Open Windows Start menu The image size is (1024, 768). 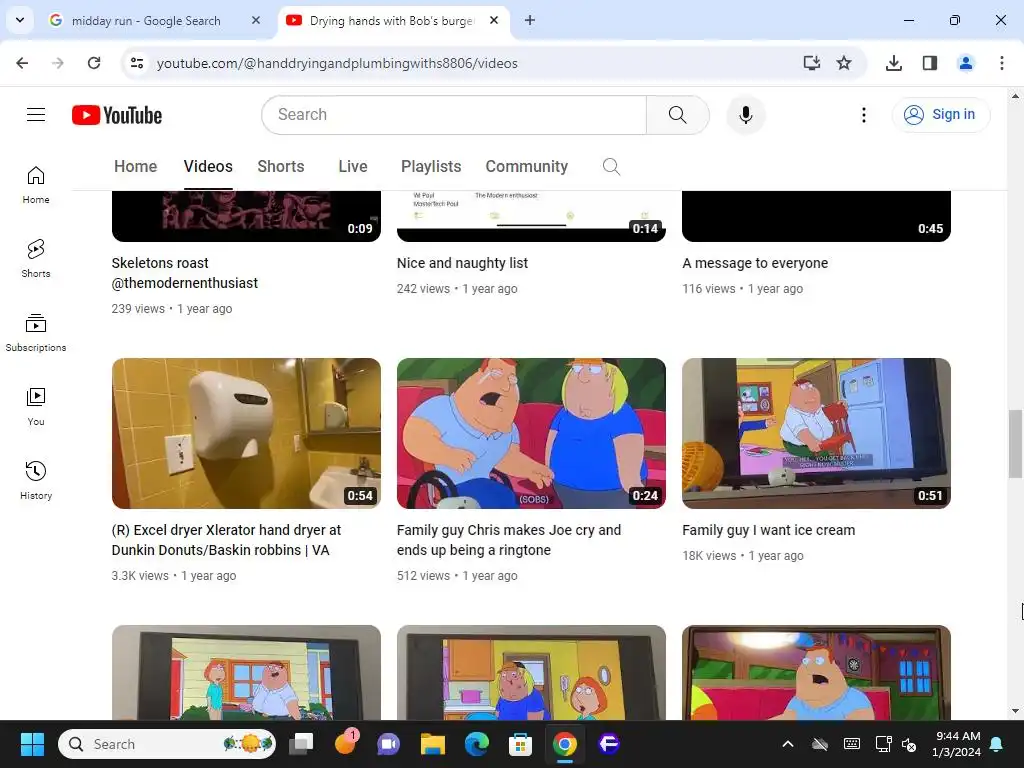pos(32,744)
